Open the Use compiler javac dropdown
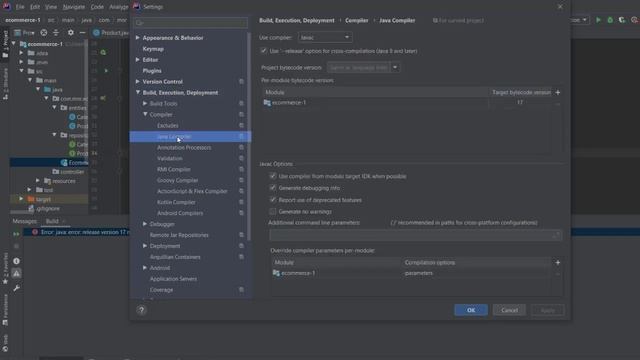Screen dimensions: 640x360 pyautogui.click(x=325, y=37)
